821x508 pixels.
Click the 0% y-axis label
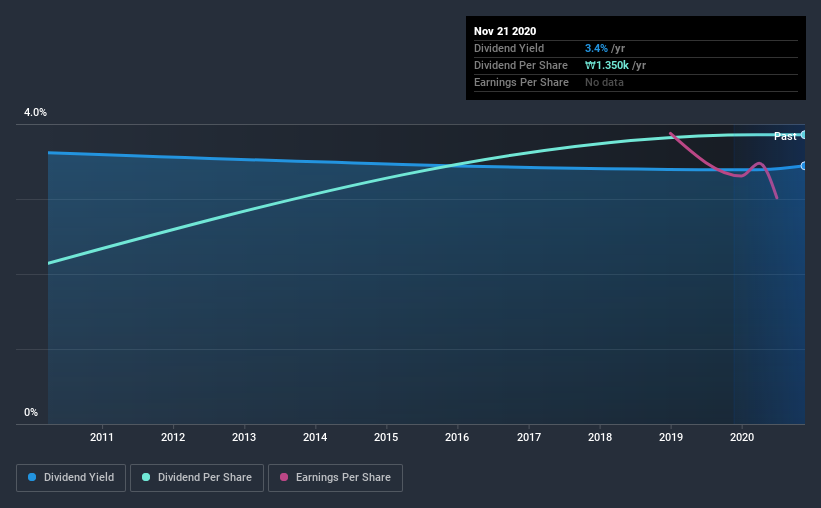31,413
